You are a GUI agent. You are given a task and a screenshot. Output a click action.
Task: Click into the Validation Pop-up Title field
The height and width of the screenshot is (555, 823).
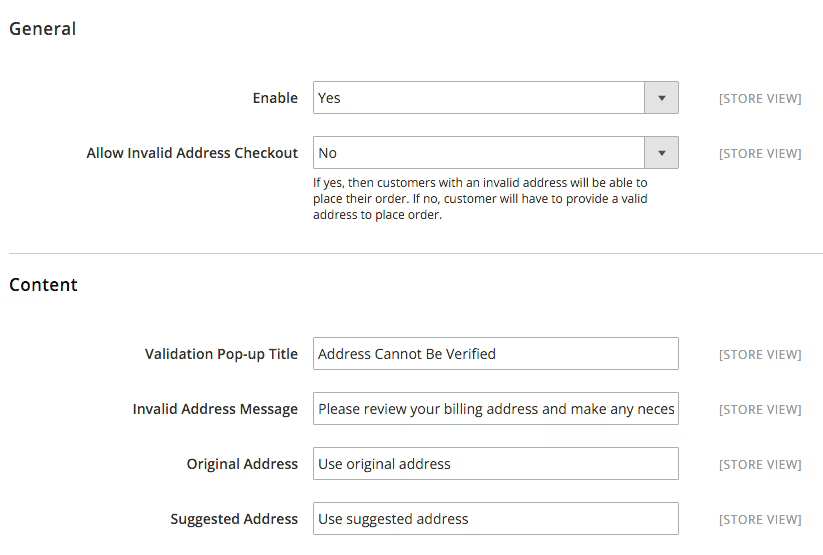click(x=495, y=354)
